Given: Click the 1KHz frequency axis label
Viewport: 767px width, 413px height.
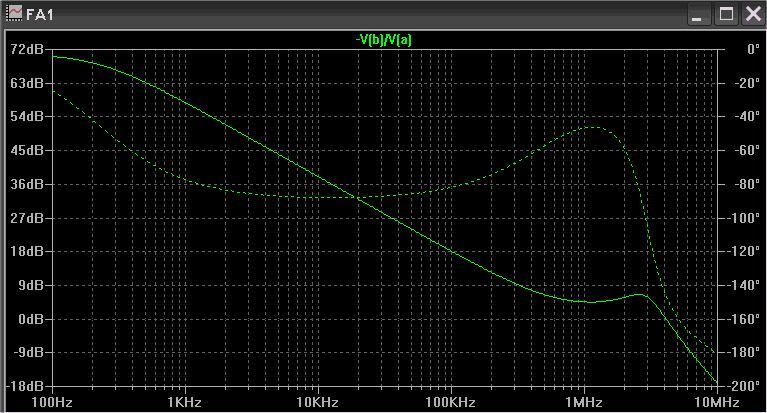Looking at the screenshot, I should (x=184, y=403).
